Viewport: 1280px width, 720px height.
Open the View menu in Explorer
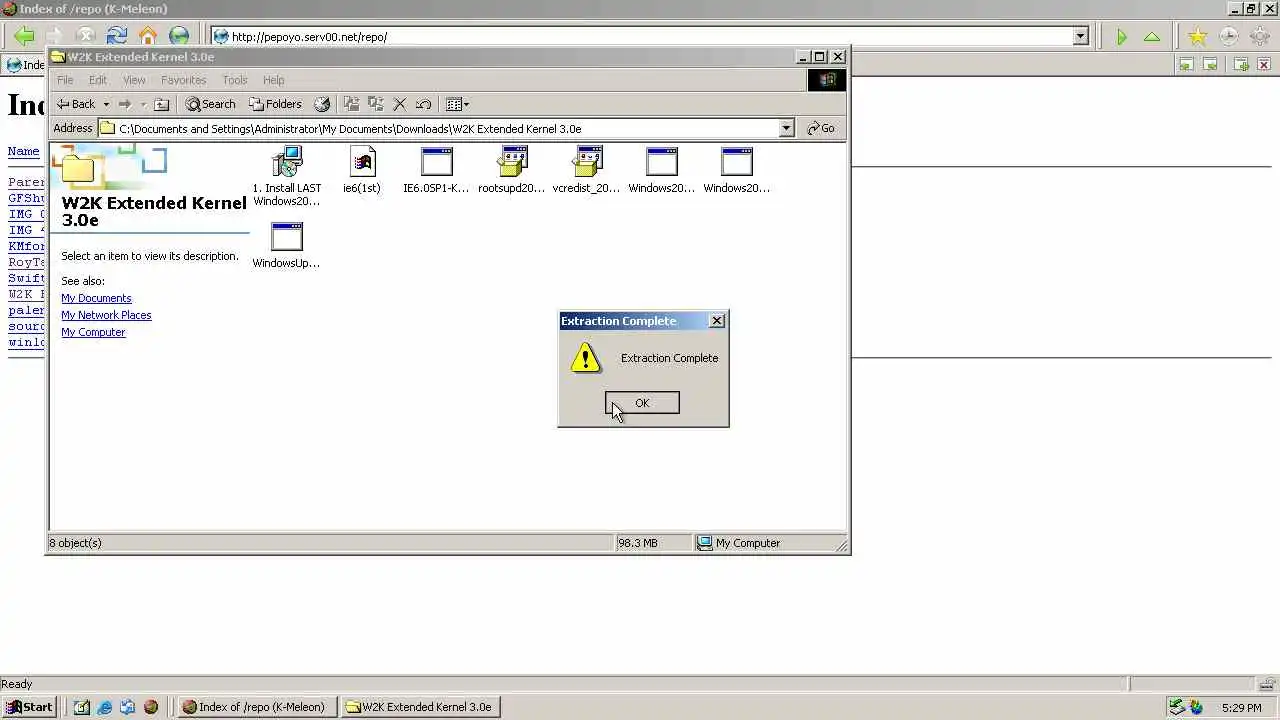point(134,80)
